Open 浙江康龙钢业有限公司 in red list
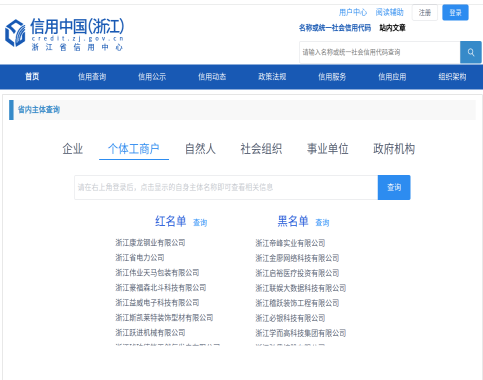 [150, 243]
